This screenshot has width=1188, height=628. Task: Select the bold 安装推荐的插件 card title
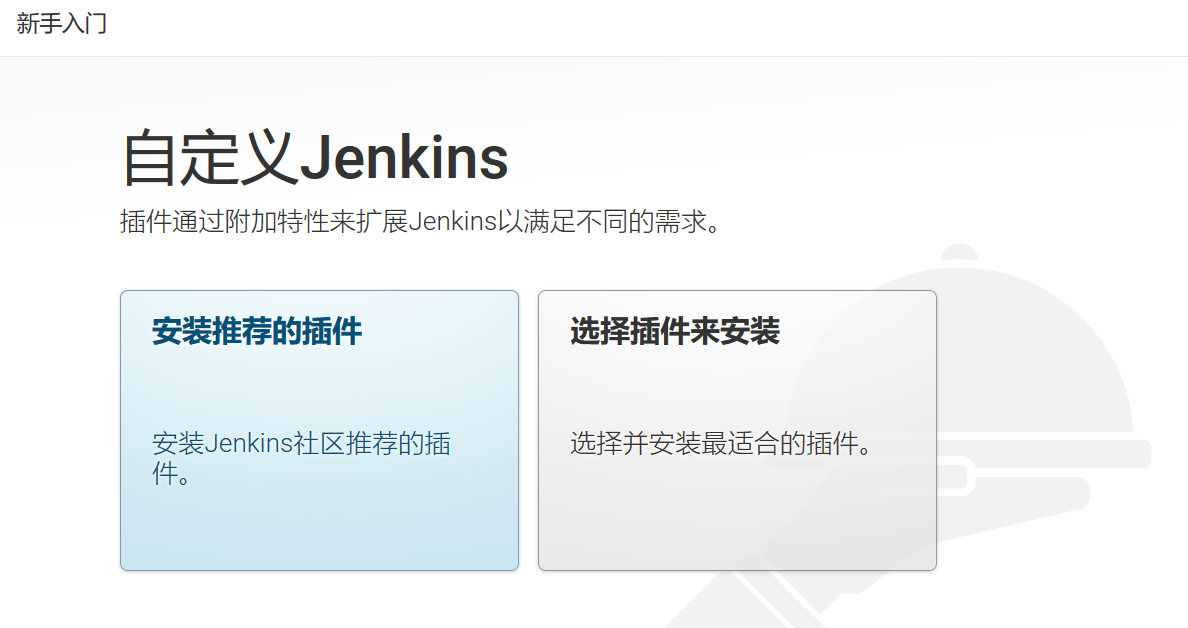[x=257, y=331]
